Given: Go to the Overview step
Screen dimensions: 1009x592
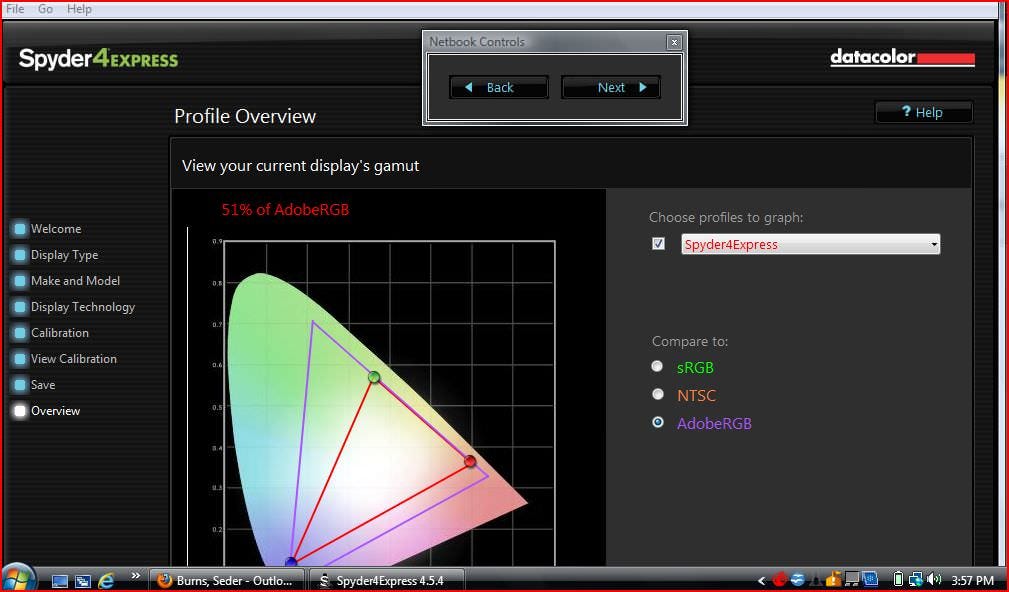Looking at the screenshot, I should coord(55,411).
